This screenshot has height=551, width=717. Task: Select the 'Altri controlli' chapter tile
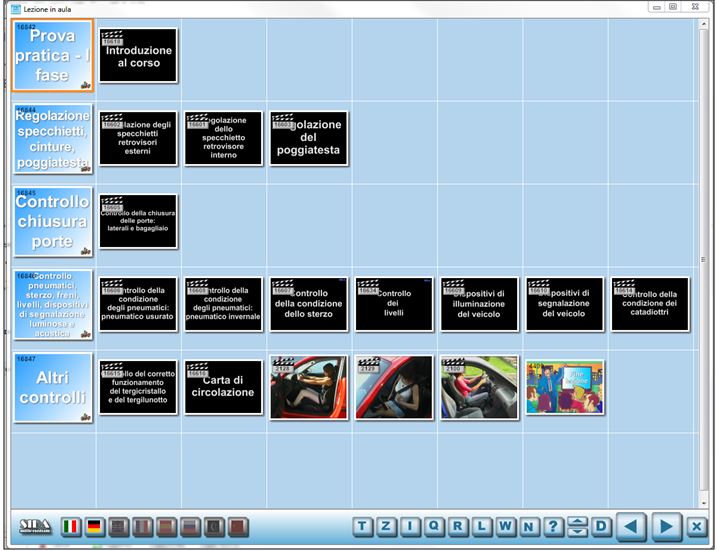tap(53, 387)
